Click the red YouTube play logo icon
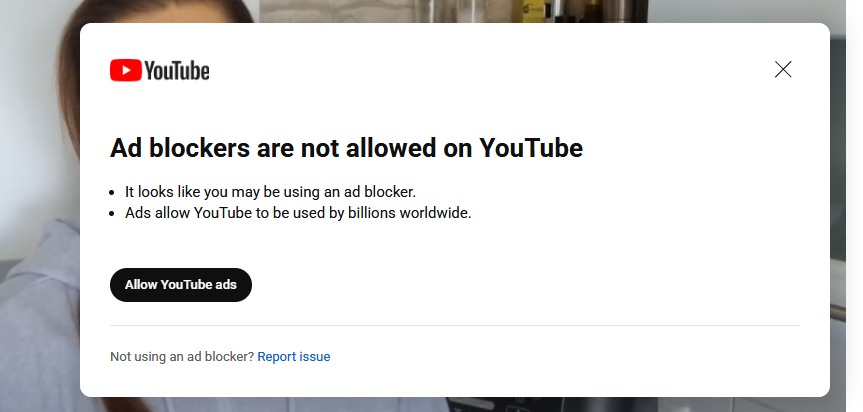Screen dimensions: 863x412 (125, 70)
